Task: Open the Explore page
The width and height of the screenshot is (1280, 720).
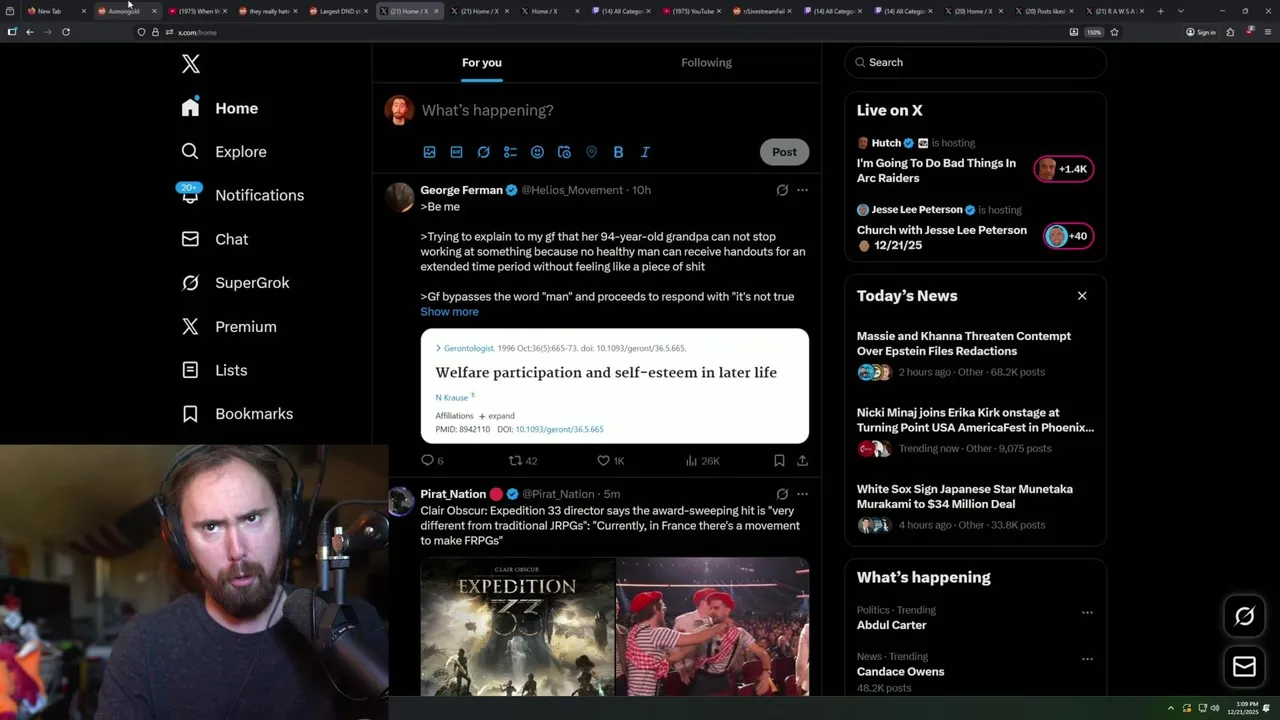Action: pyautogui.click(x=224, y=152)
